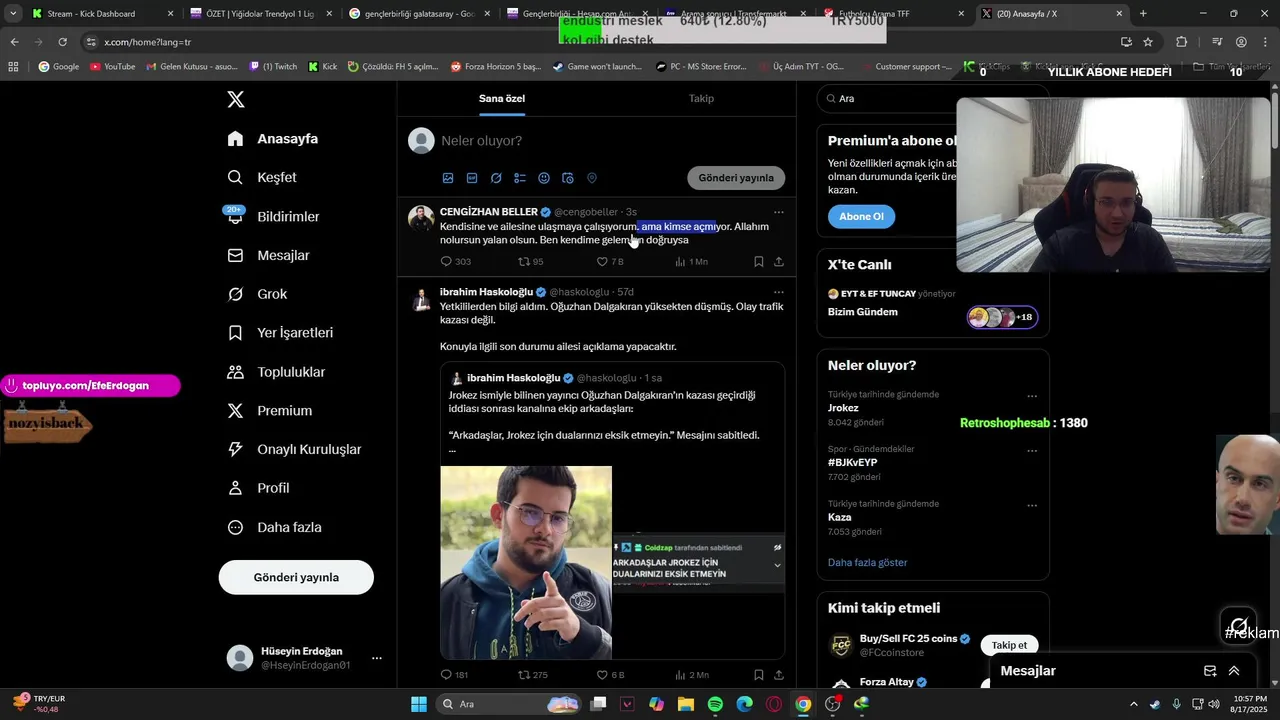This screenshot has height=720, width=1280.
Task: Add a poll to post
Action: point(520,178)
